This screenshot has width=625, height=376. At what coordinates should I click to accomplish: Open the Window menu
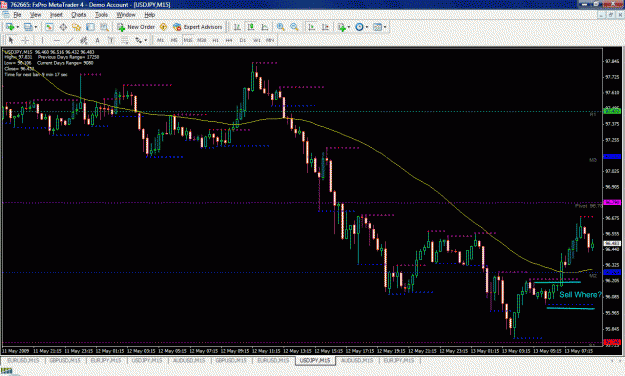click(126, 15)
